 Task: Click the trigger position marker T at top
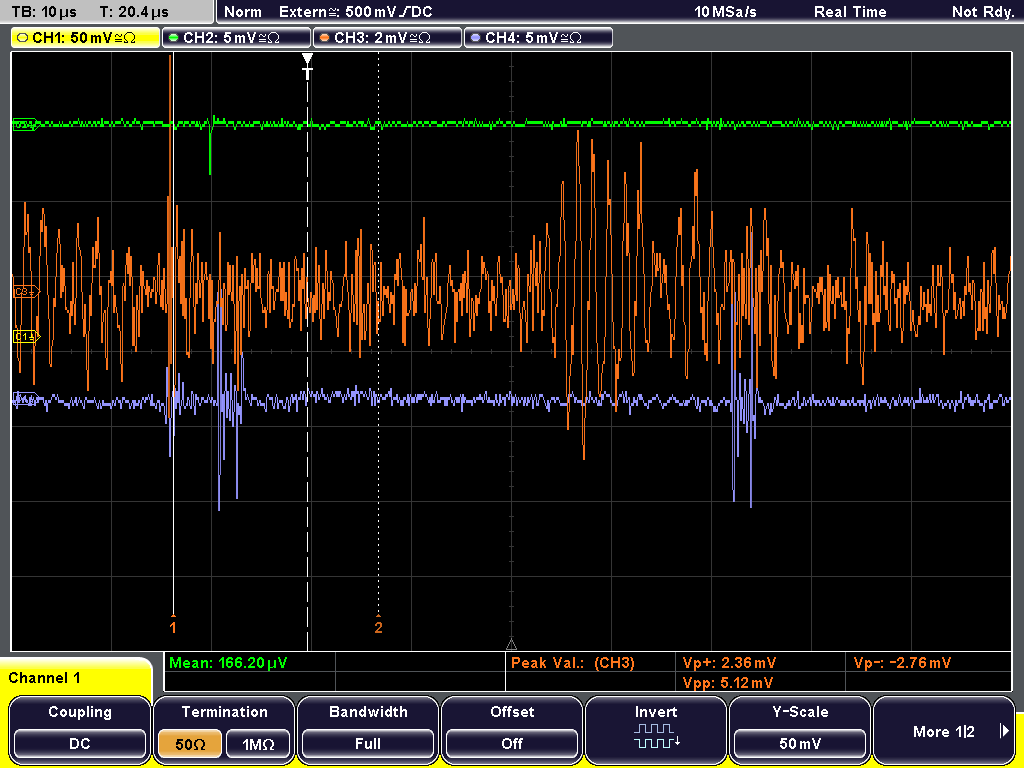click(x=307, y=67)
